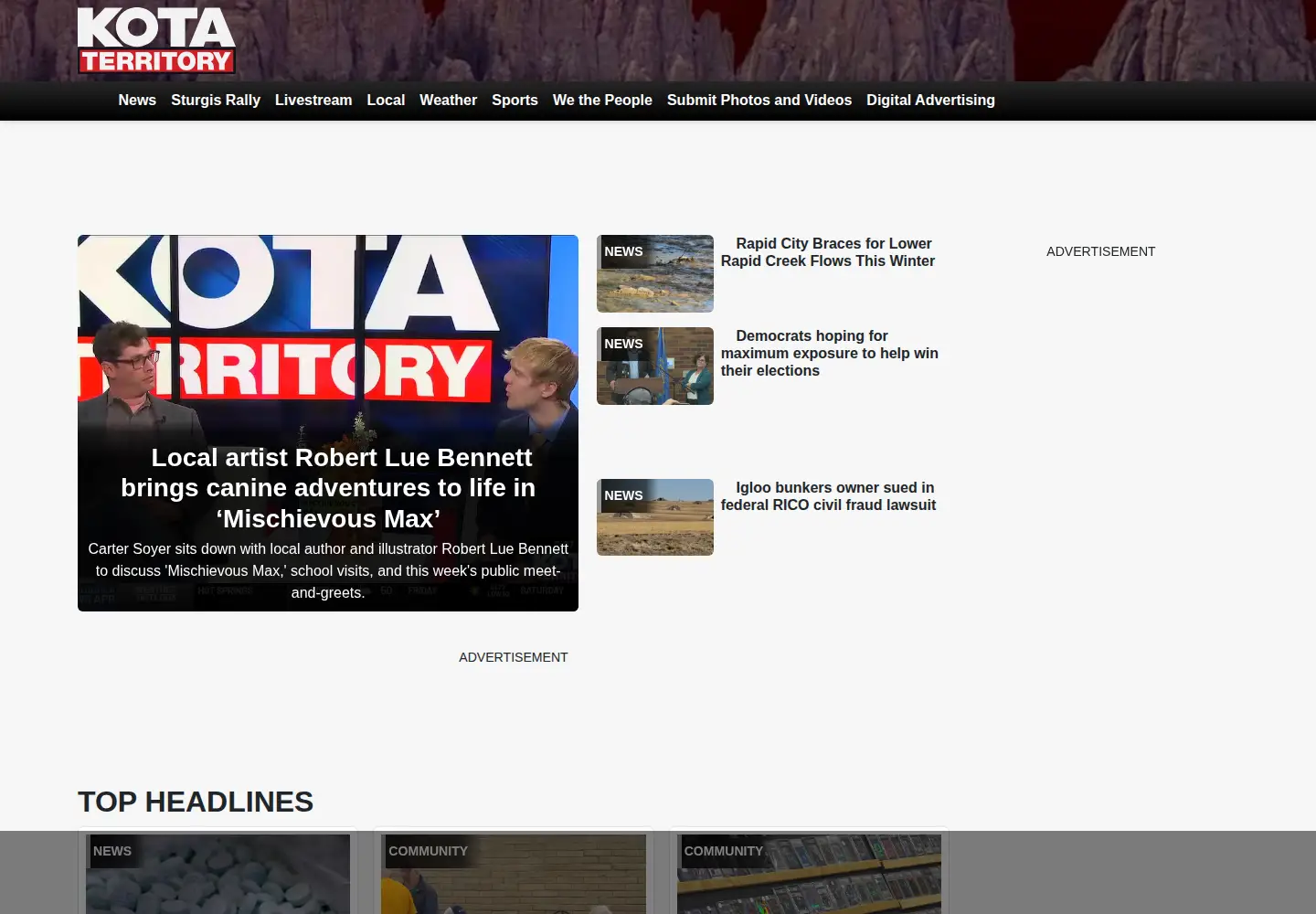Viewport: 1316px width, 914px height.
Task: Open the News menu item
Action: [137, 101]
